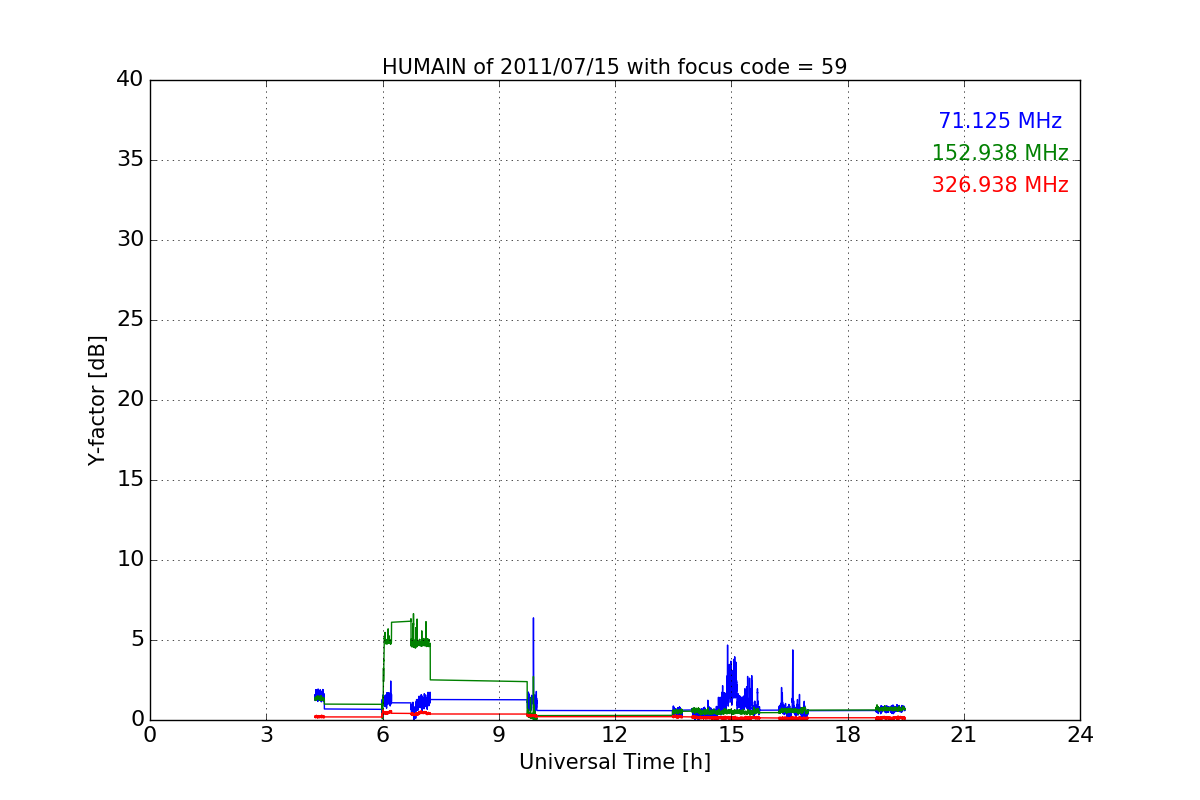Select the blue '71.125 MHz' legend label
The height and width of the screenshot is (800, 1200).
pos(1000,121)
